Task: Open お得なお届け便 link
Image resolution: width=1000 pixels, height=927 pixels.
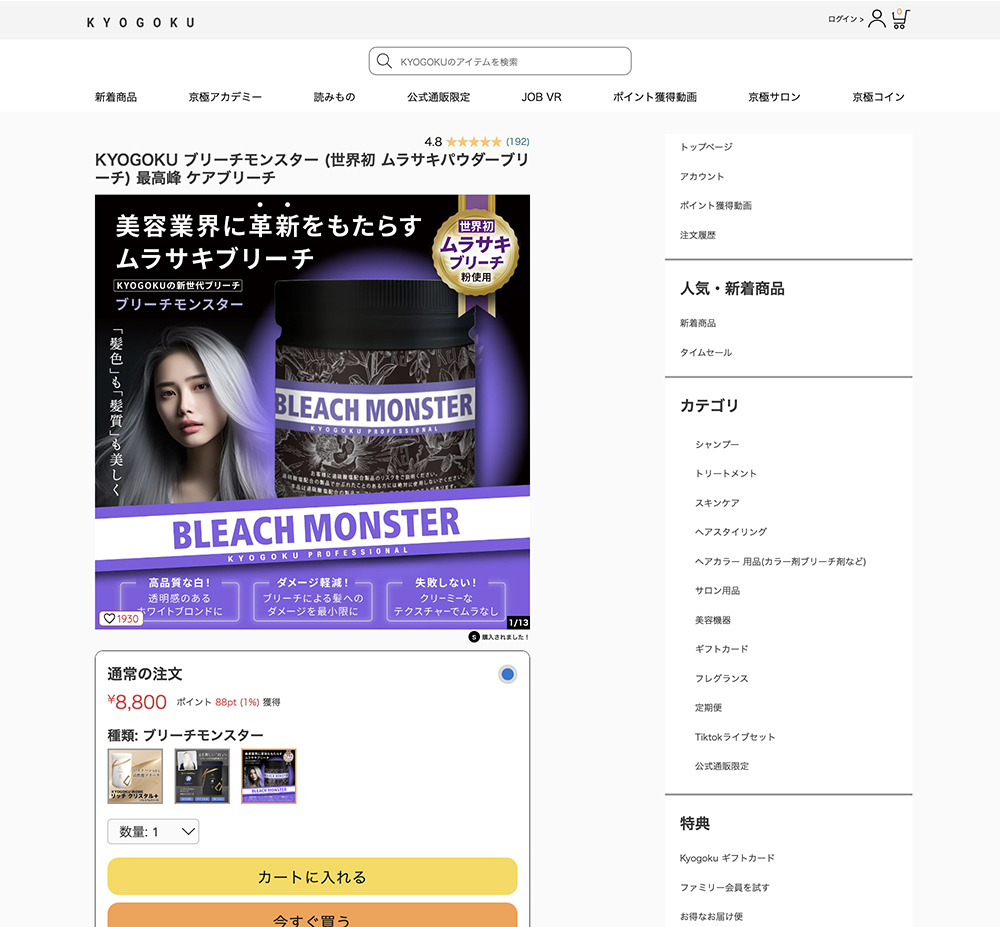Action: [x=711, y=916]
